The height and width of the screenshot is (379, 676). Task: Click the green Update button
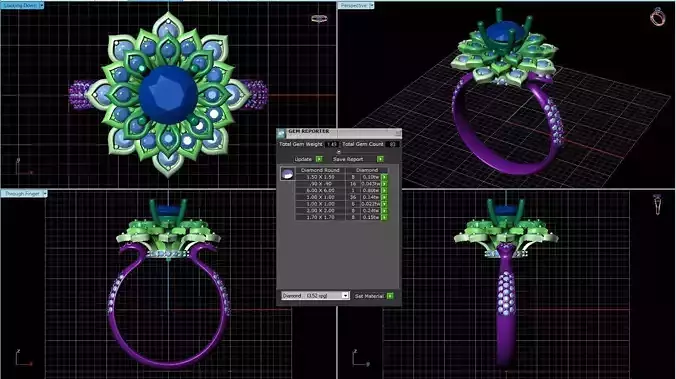(319, 159)
